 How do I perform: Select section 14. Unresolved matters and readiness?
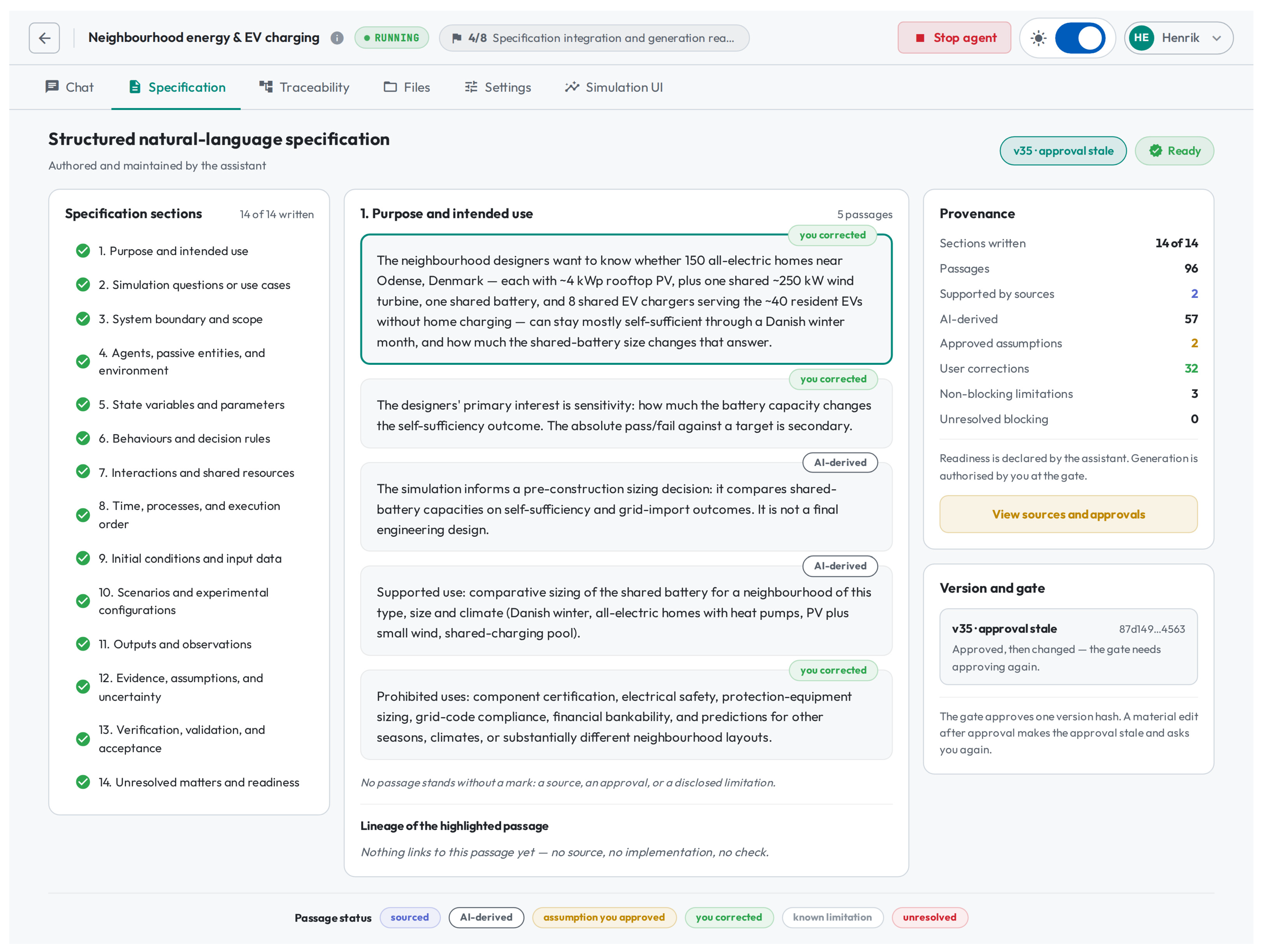189,782
